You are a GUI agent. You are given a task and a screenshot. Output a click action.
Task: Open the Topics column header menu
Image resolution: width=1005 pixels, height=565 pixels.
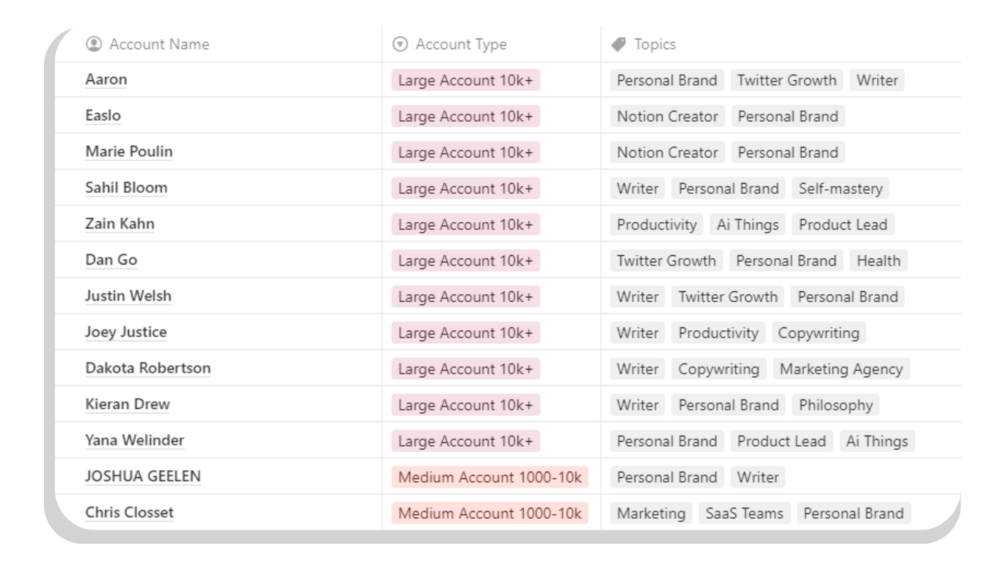(x=655, y=44)
